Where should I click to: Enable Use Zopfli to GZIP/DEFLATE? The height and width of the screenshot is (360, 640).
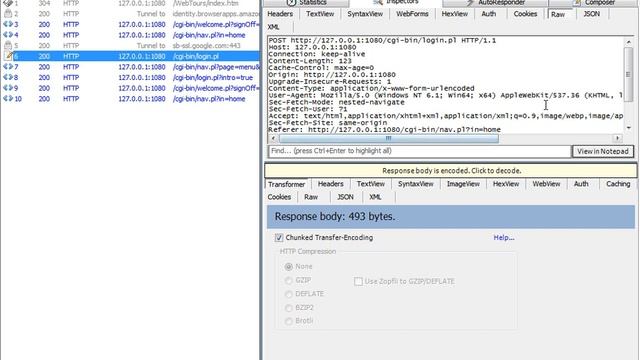pyautogui.click(x=358, y=281)
